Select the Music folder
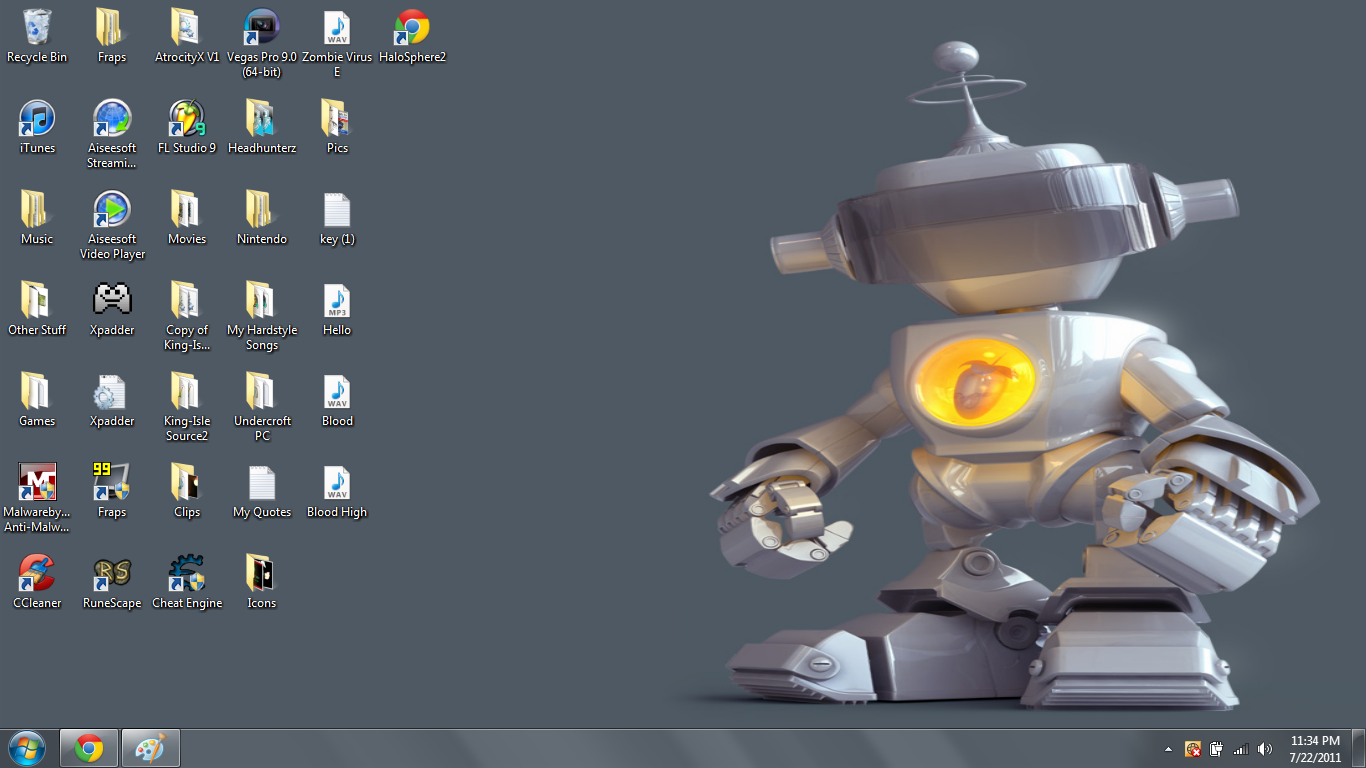Screen dimensions: 1366x768 (x=37, y=218)
